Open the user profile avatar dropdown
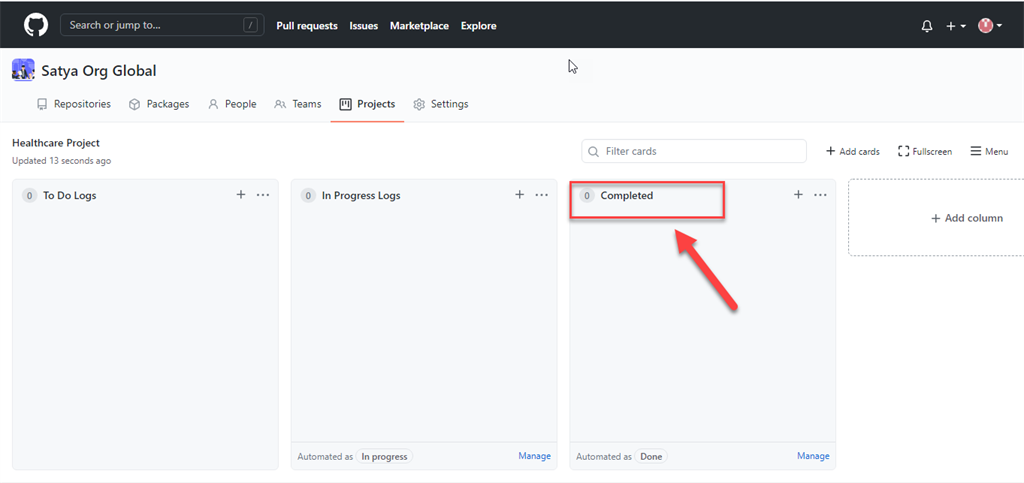 coord(987,26)
